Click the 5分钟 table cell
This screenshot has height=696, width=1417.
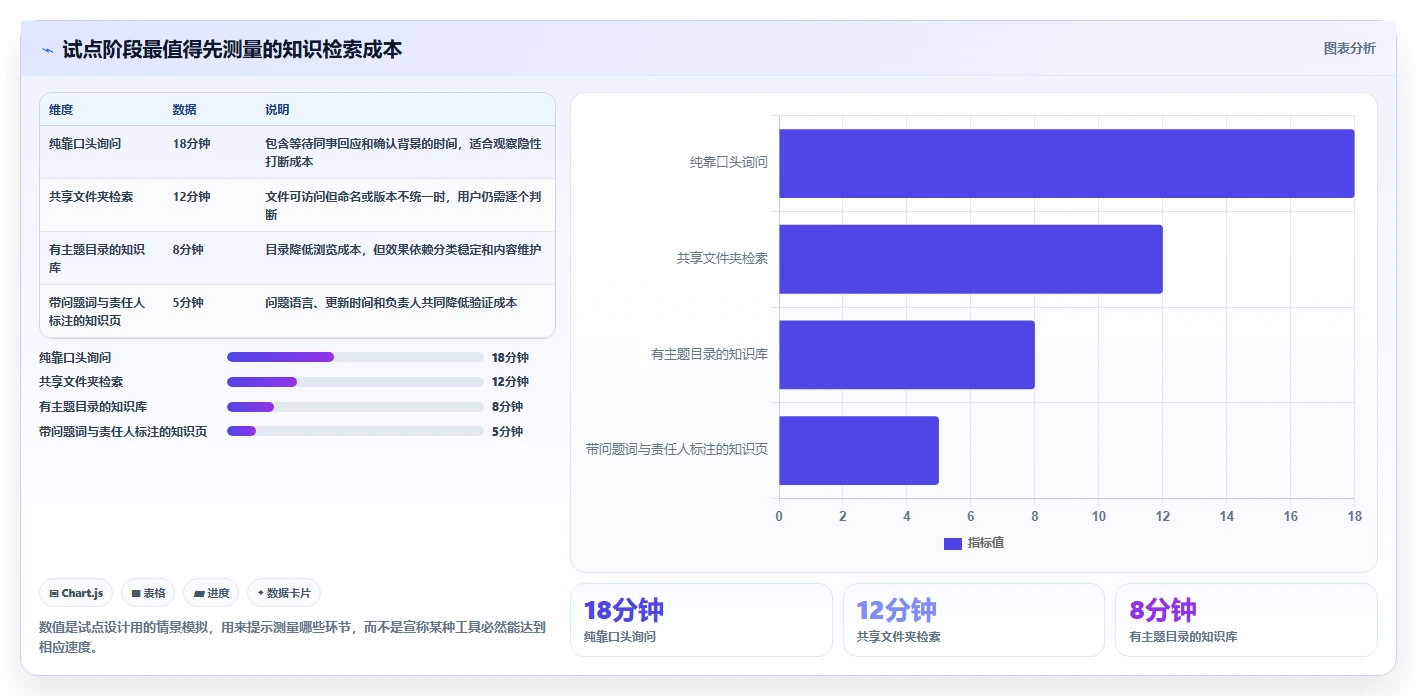pyautogui.click(x=209, y=311)
